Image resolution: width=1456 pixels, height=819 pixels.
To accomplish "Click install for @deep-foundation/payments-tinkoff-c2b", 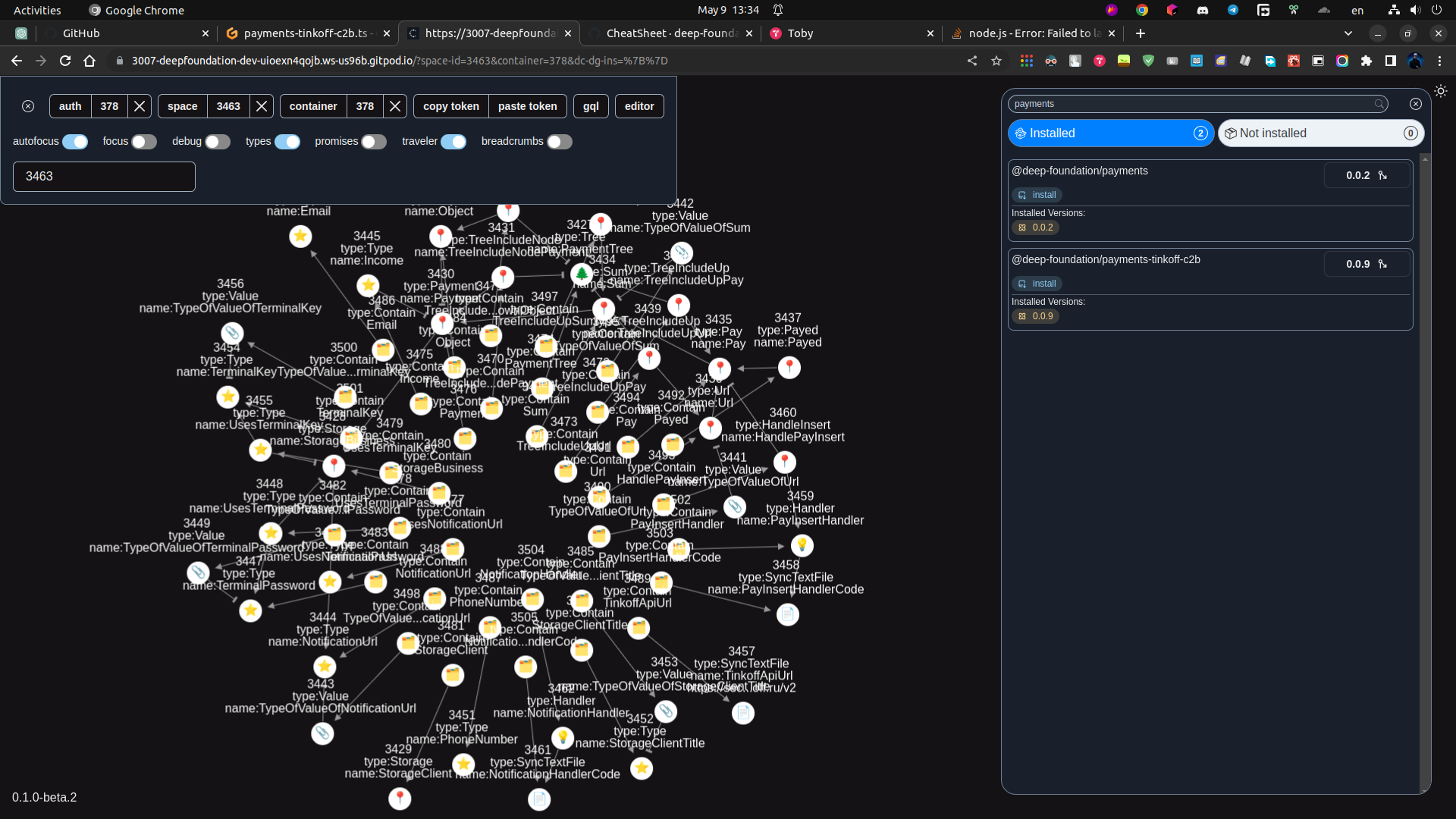I will 1037,284.
